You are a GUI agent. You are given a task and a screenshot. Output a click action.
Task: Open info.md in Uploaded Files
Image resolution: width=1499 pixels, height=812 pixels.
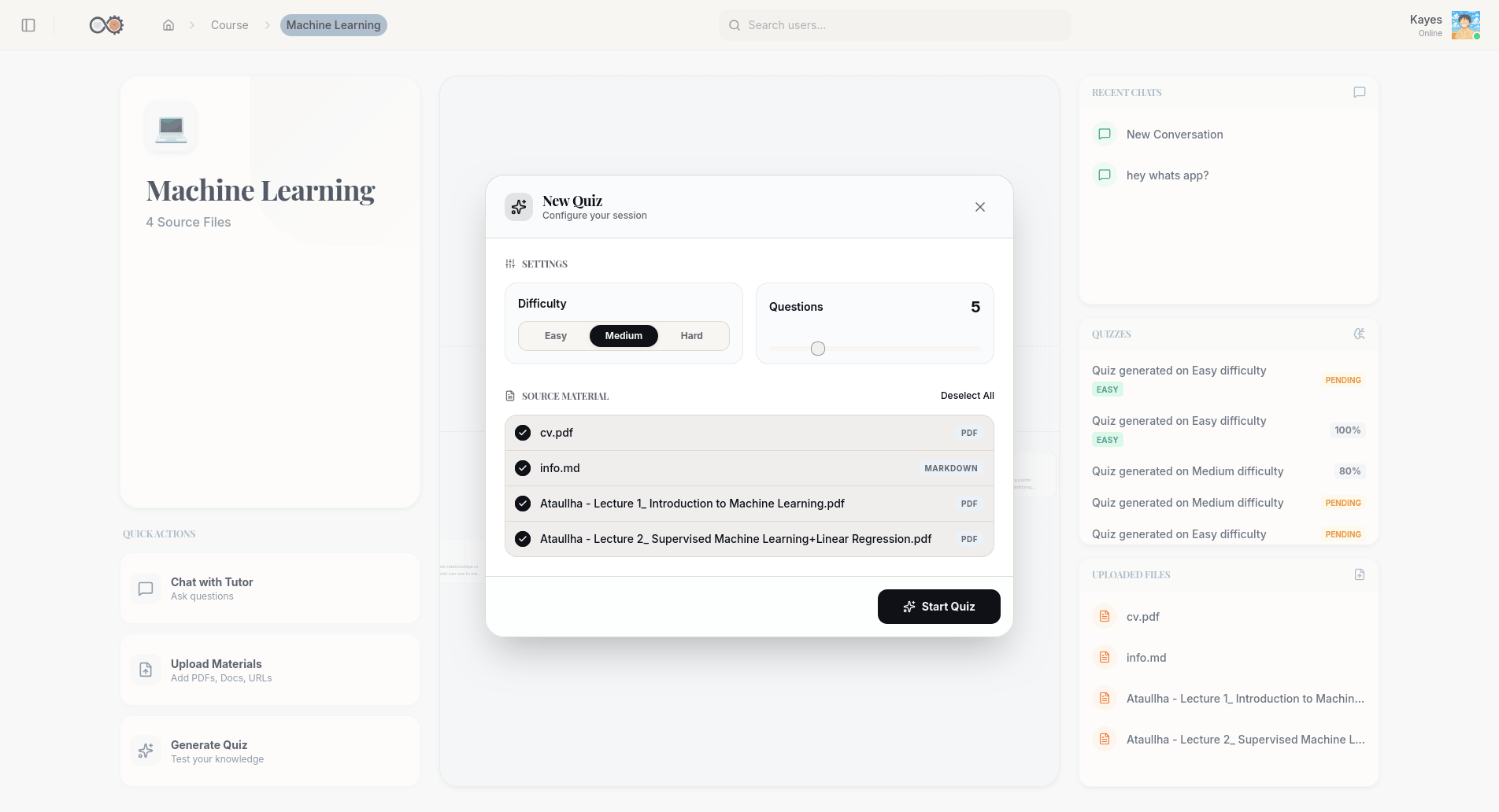[1229, 657]
